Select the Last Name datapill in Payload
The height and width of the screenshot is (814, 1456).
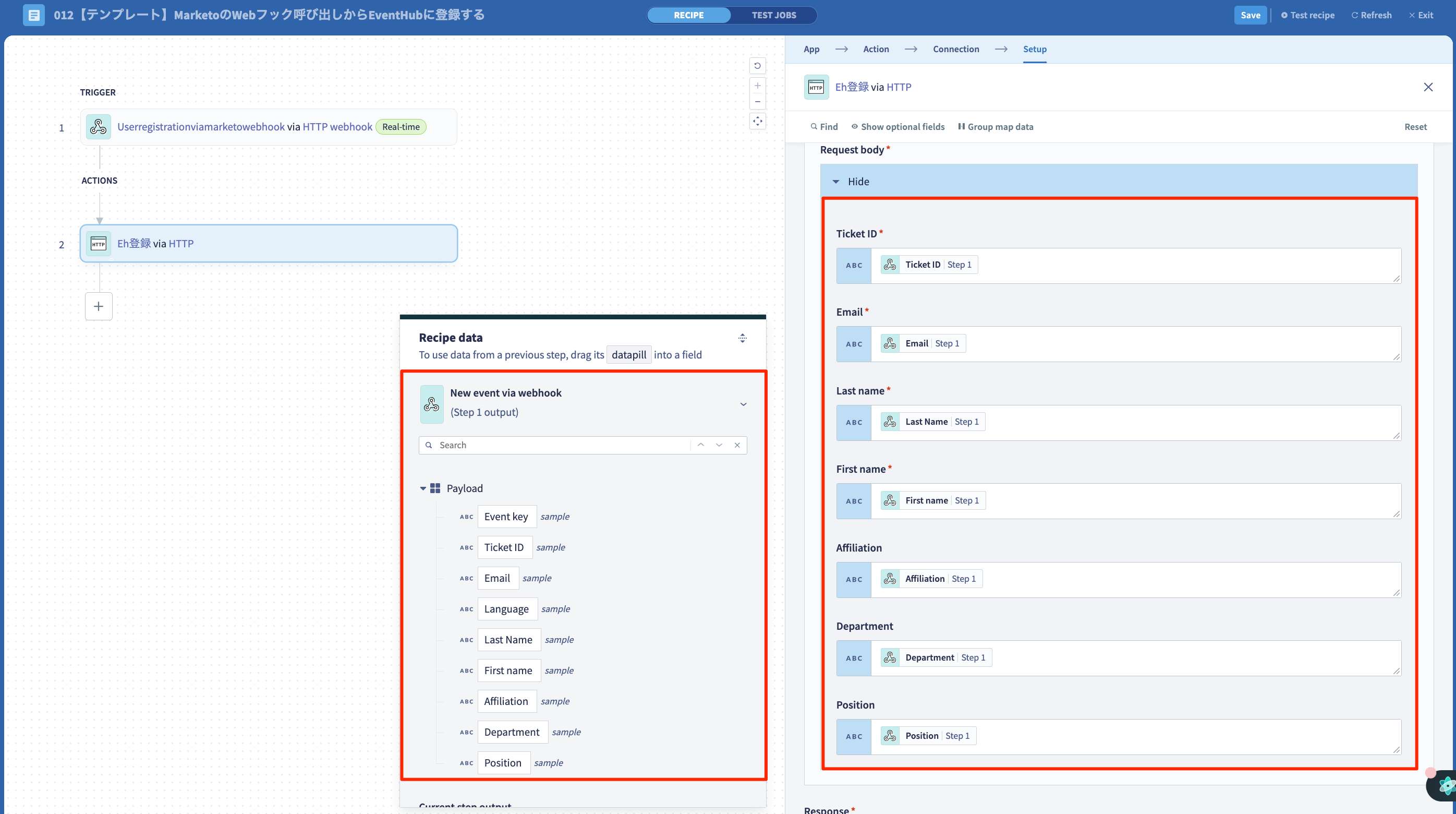tap(508, 640)
